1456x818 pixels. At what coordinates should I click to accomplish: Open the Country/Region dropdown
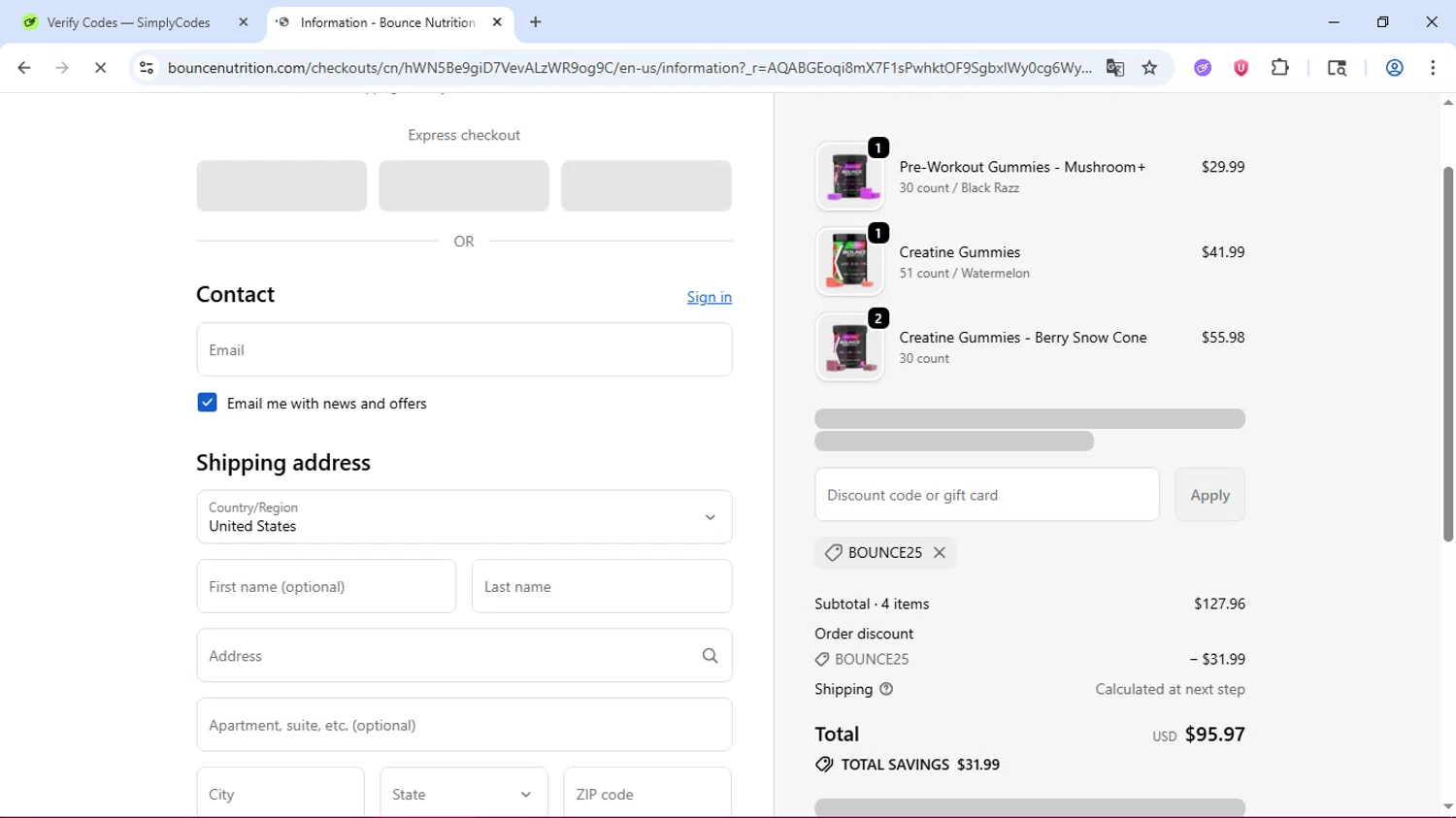464,517
